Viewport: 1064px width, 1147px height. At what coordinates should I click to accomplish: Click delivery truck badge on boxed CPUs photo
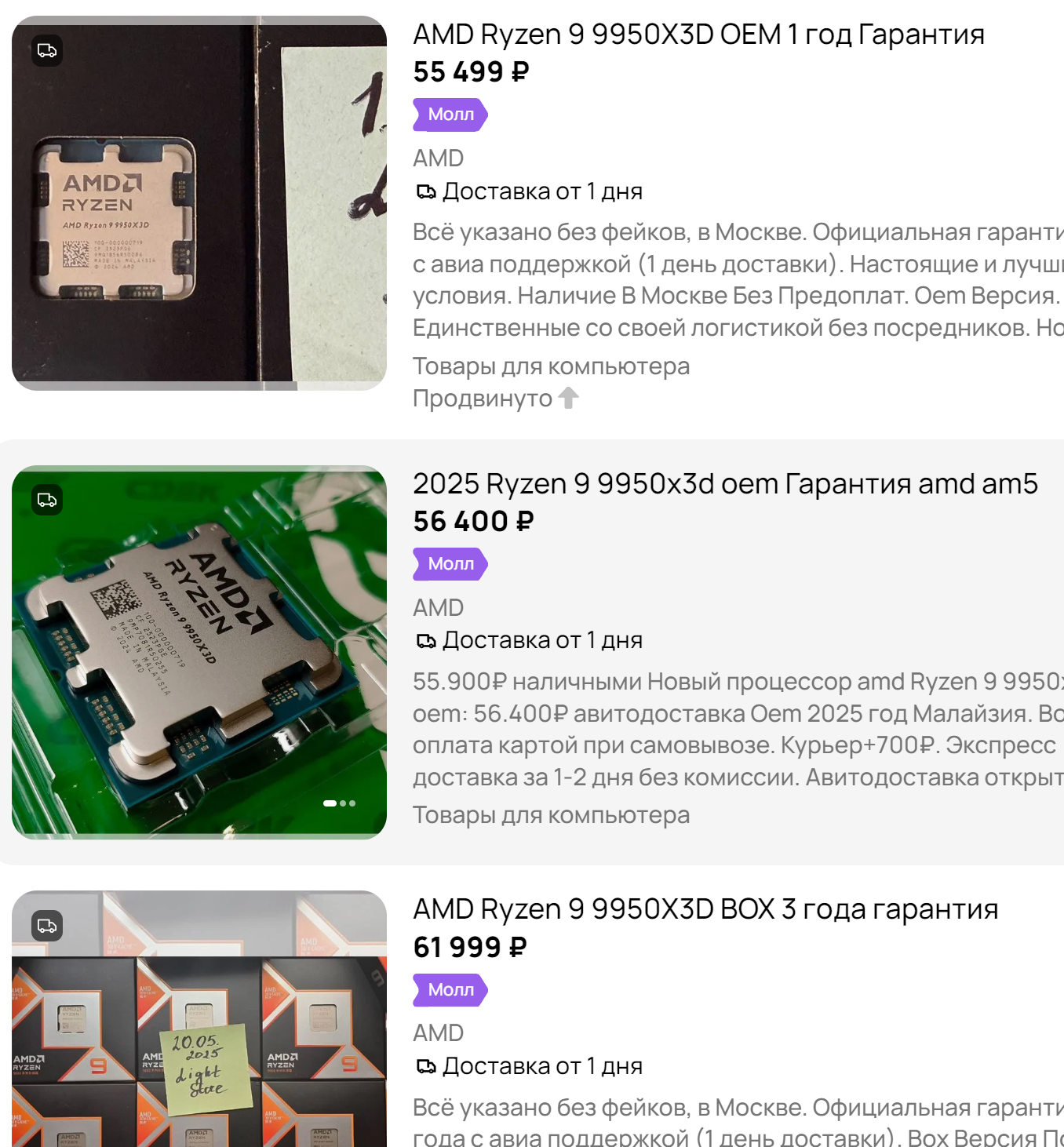coord(47,926)
